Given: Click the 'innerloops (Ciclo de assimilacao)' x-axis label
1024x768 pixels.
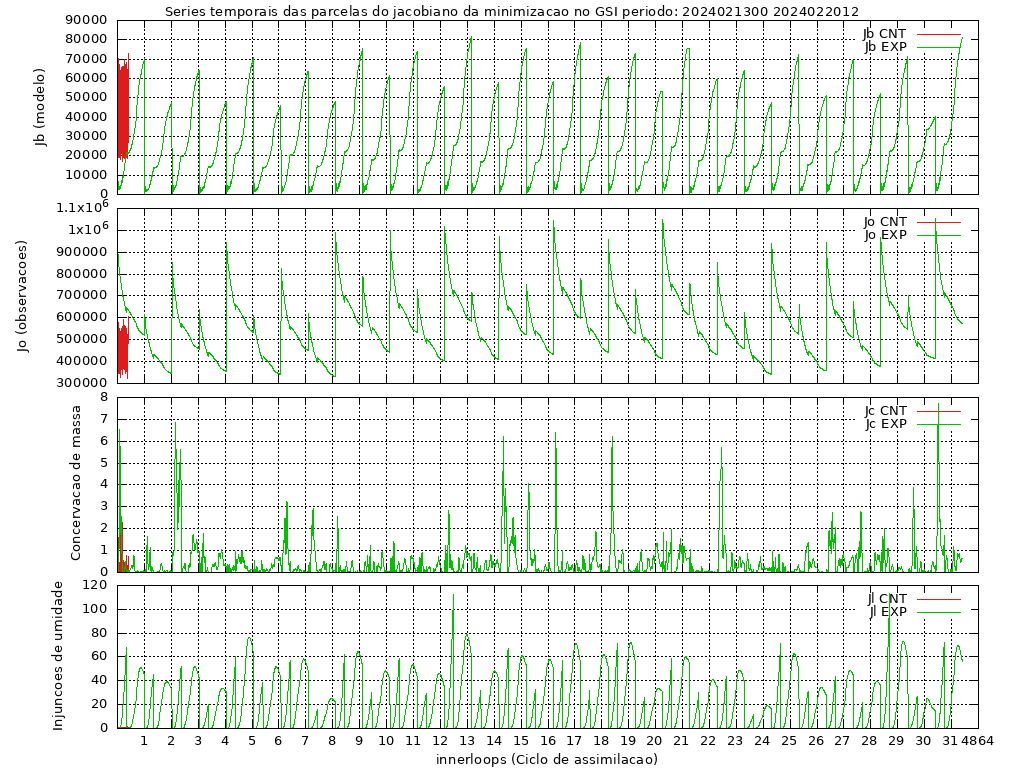Looking at the screenshot, I should click(547, 759).
